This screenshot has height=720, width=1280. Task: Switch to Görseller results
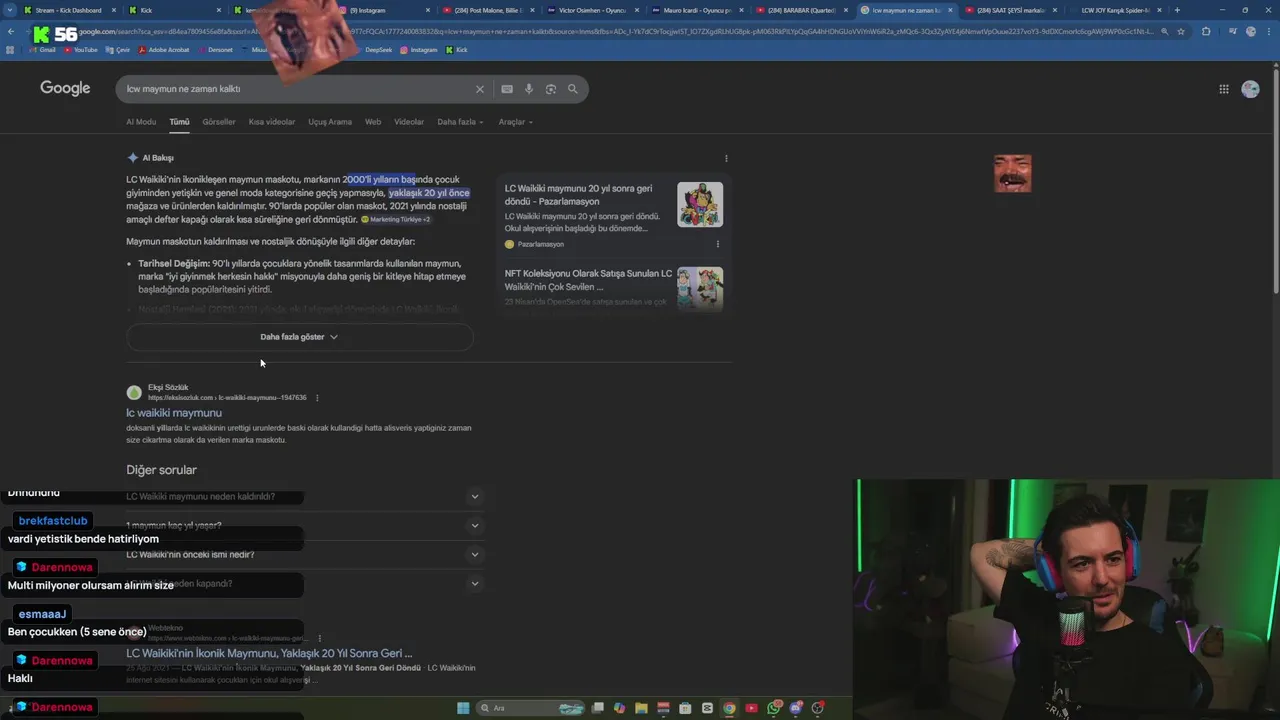coord(219,122)
